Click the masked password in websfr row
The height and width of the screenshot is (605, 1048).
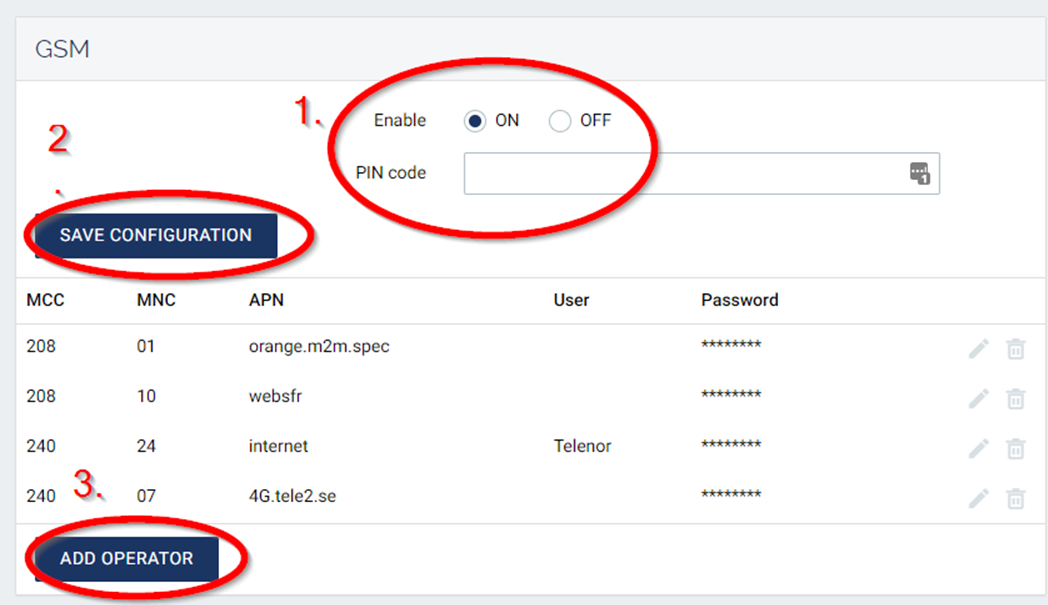(731, 394)
